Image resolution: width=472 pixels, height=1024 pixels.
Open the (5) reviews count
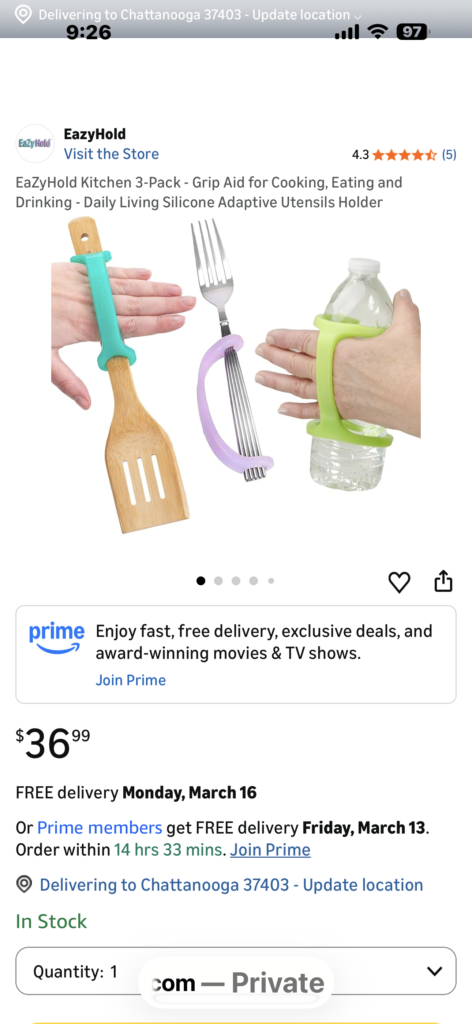point(449,155)
